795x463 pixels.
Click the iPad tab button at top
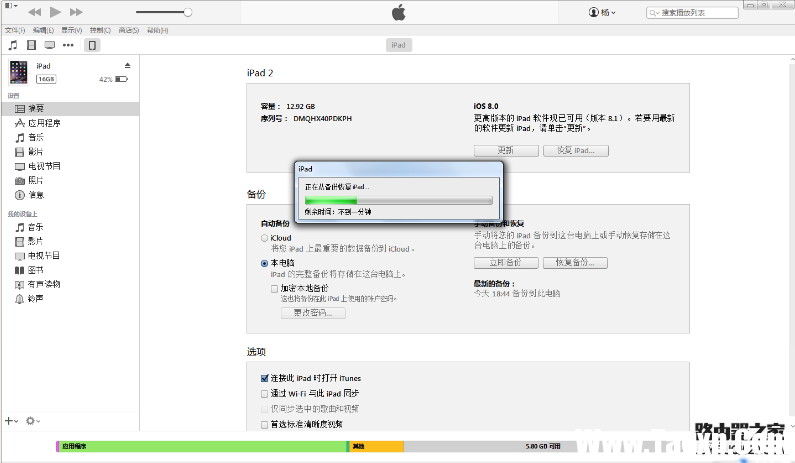(x=399, y=45)
